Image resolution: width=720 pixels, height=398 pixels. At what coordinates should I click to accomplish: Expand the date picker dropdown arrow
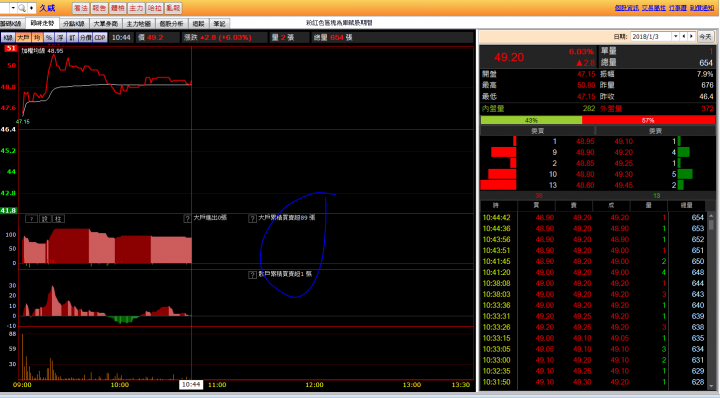[x=675, y=37]
